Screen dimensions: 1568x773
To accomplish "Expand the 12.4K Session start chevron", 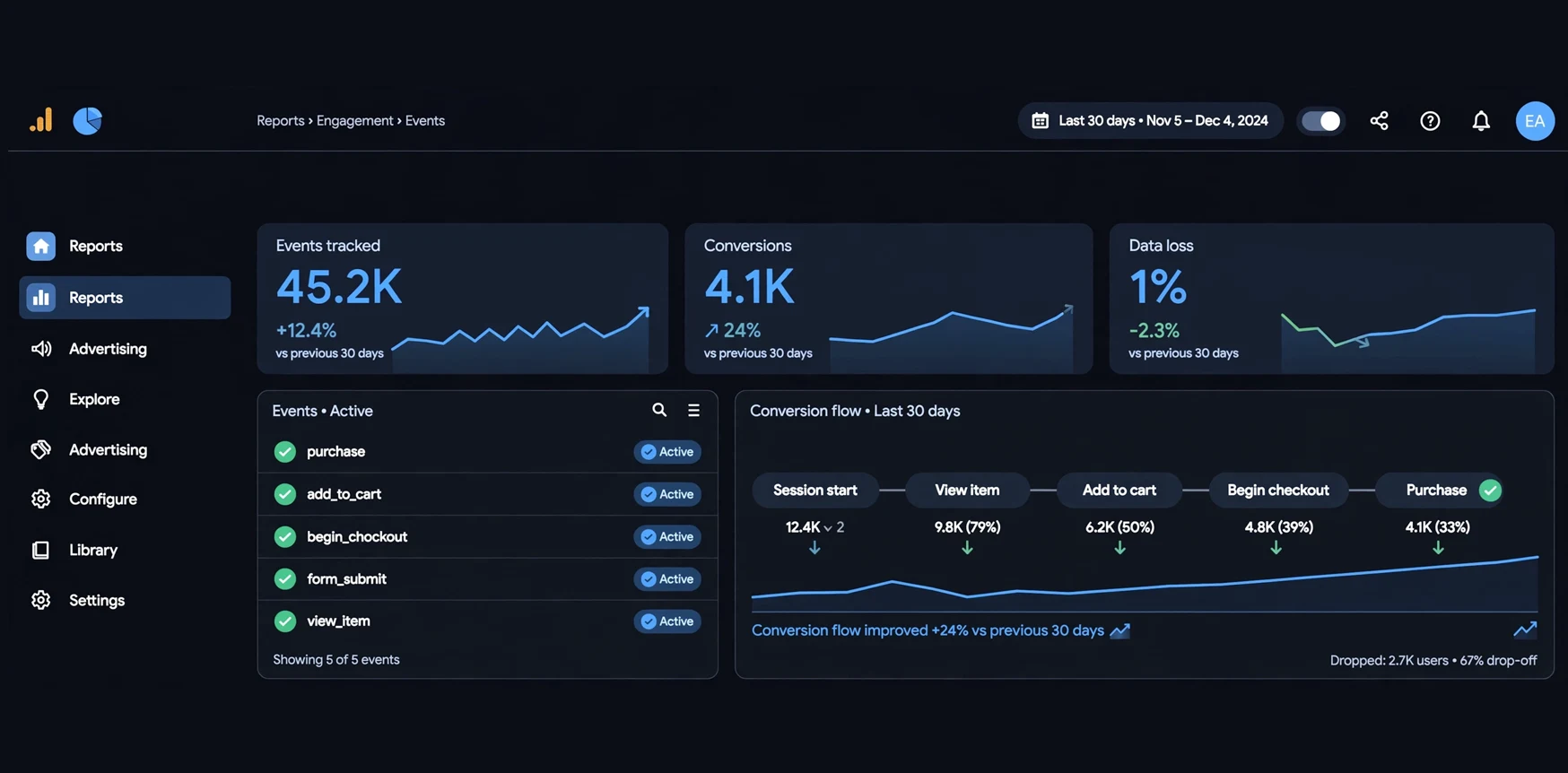I will point(828,527).
